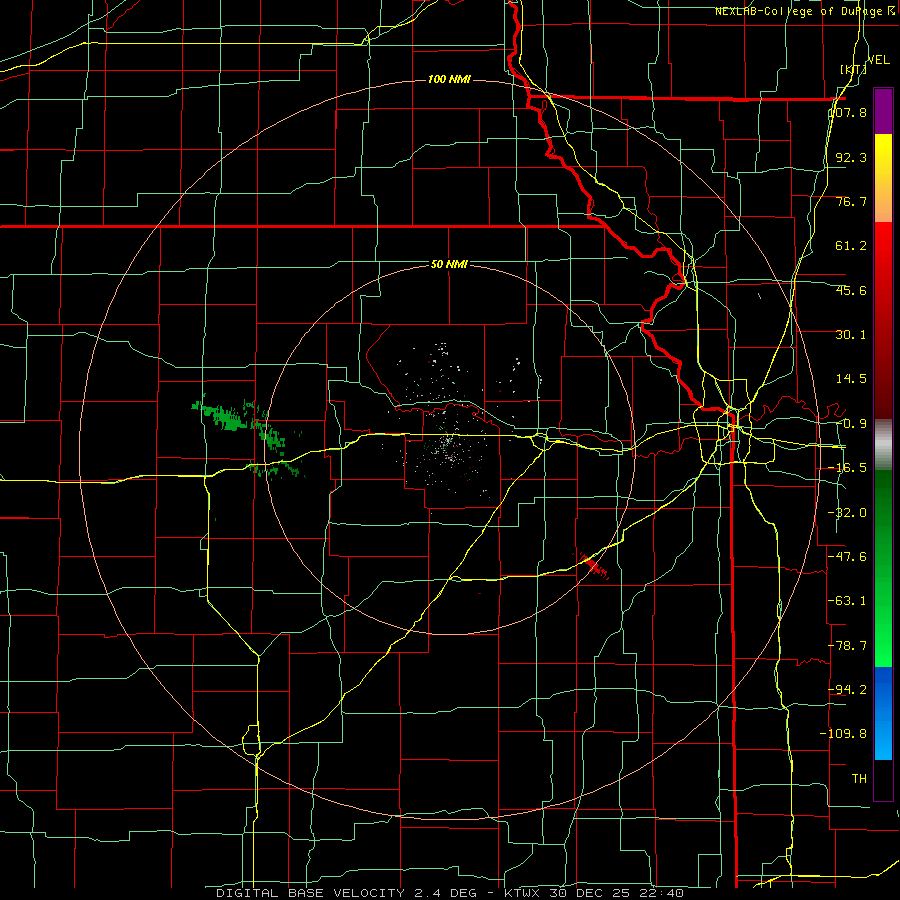Select the 61.2 value on velocity scale

click(x=851, y=246)
